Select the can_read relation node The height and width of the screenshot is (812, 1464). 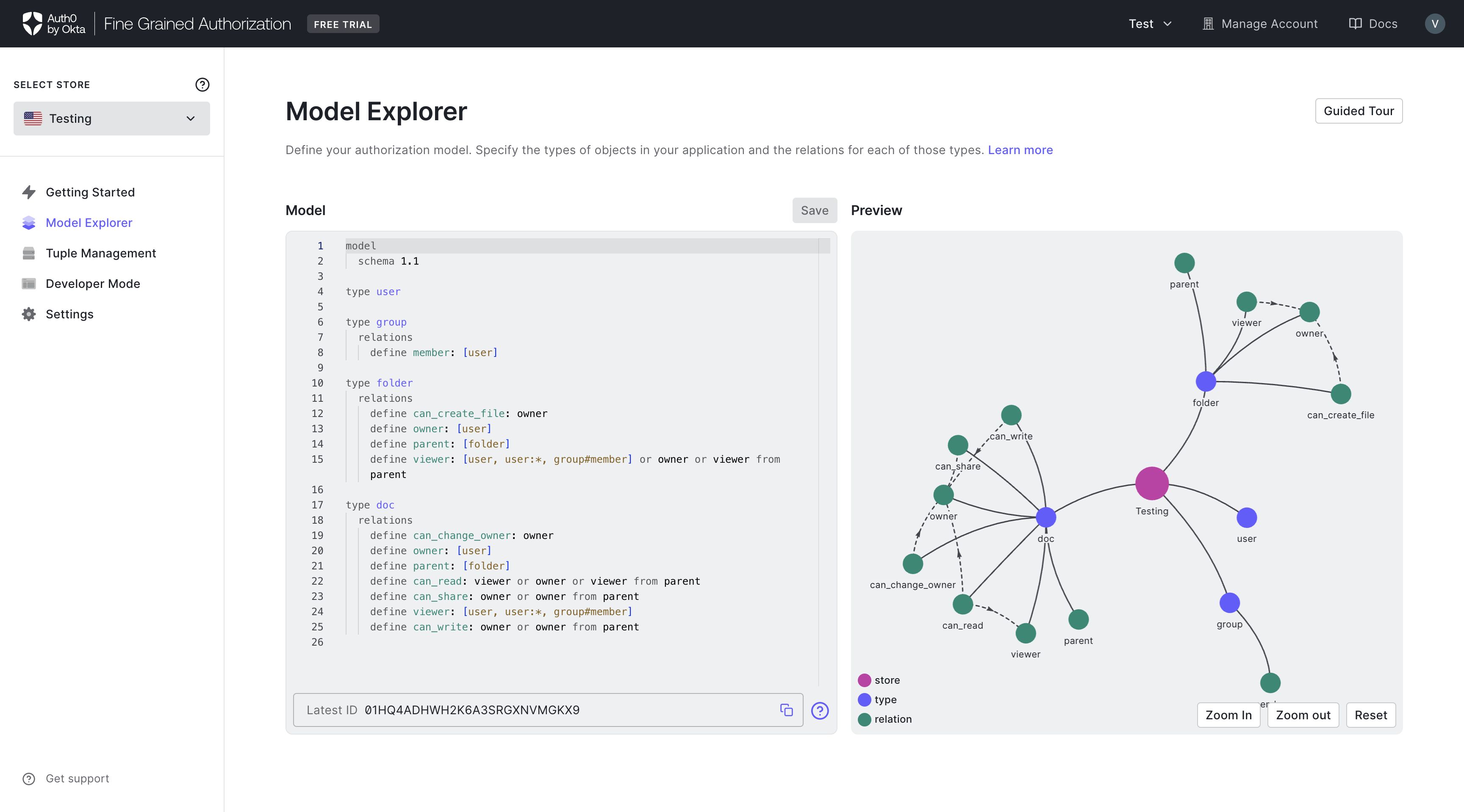pos(962,604)
